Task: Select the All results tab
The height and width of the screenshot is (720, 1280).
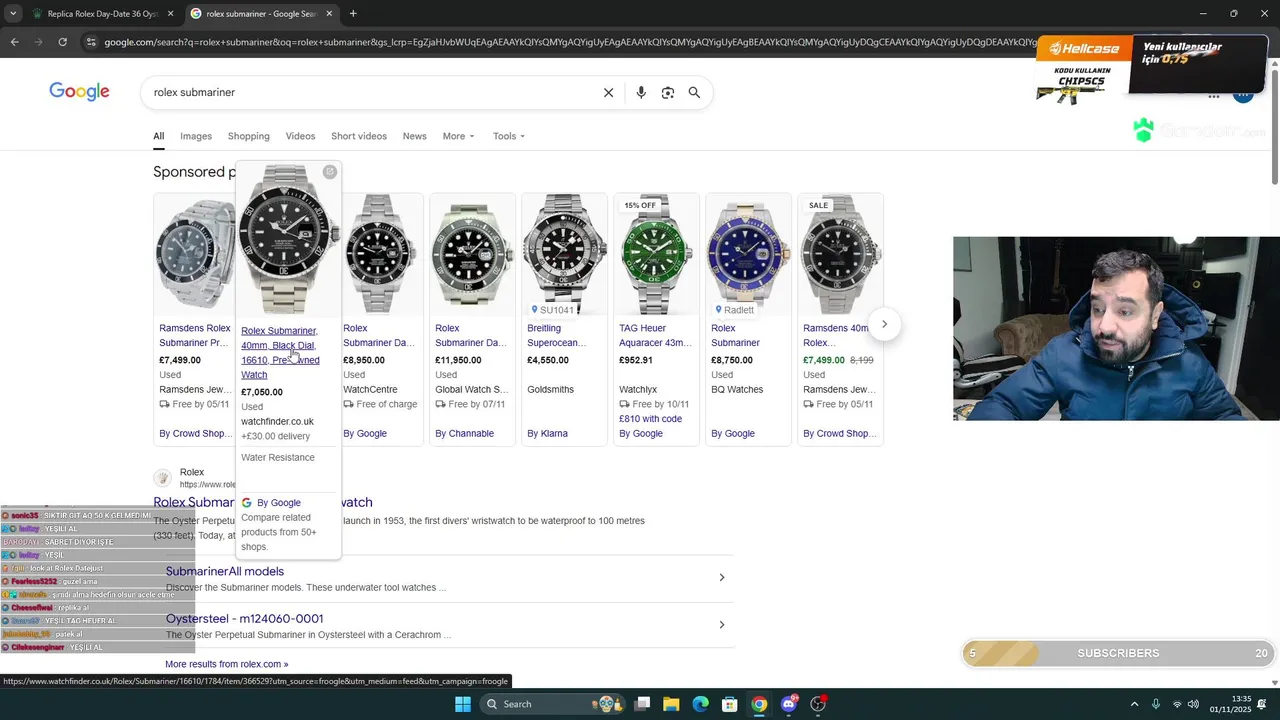Action: [159, 136]
